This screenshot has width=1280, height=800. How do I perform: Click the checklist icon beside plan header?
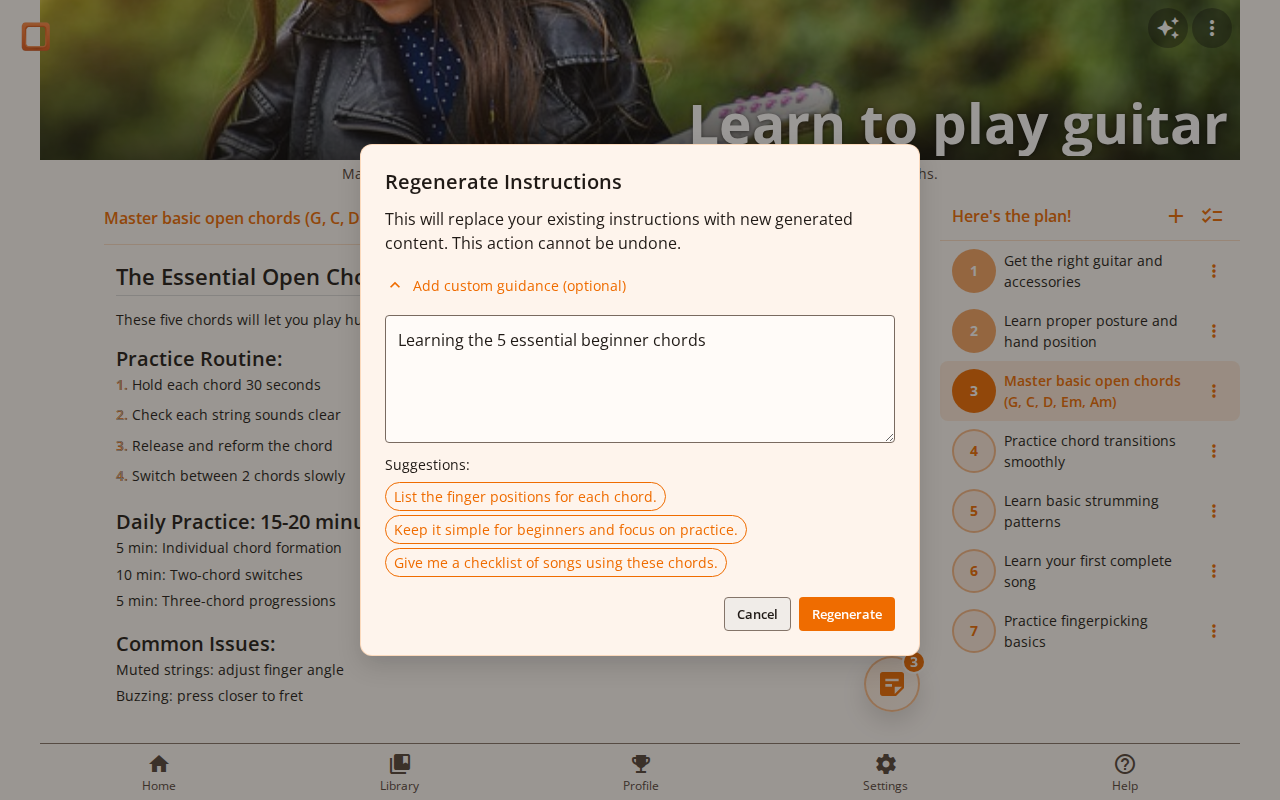click(x=1212, y=216)
